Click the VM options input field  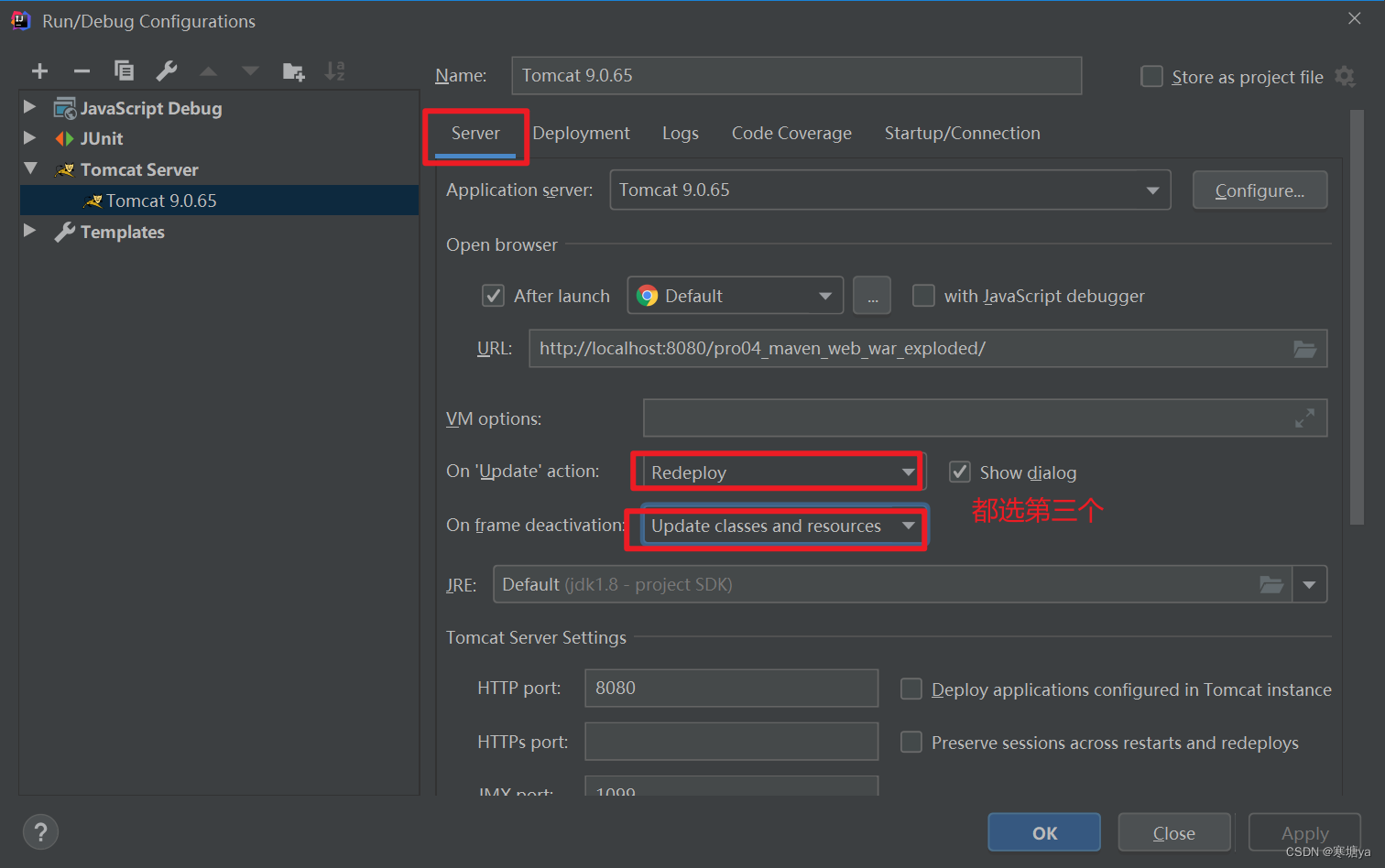[x=985, y=418]
